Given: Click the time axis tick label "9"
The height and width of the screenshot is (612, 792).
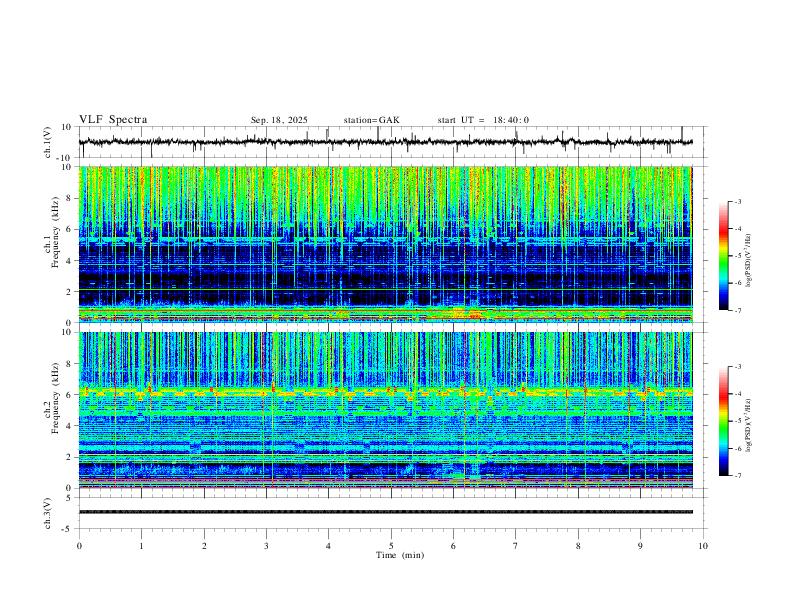Looking at the screenshot, I should pyautogui.click(x=640, y=546).
